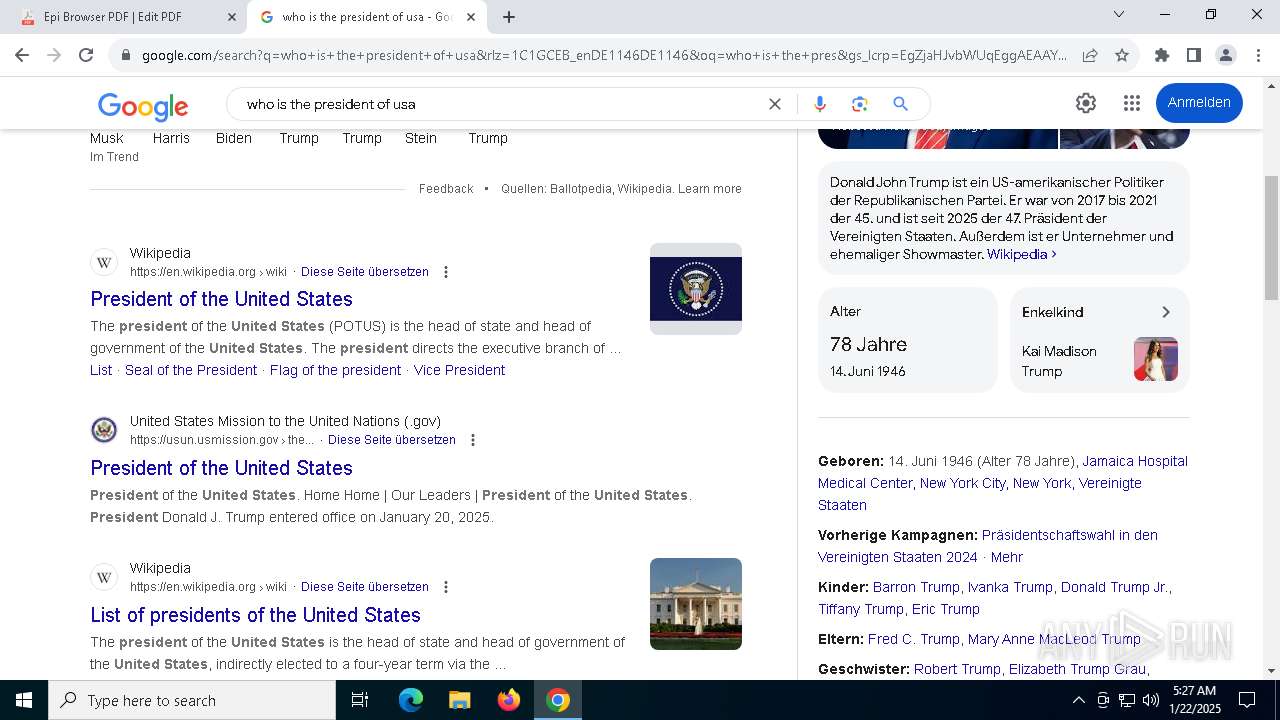Open File Explorer from the taskbar
The height and width of the screenshot is (720, 1280).
[x=459, y=700]
